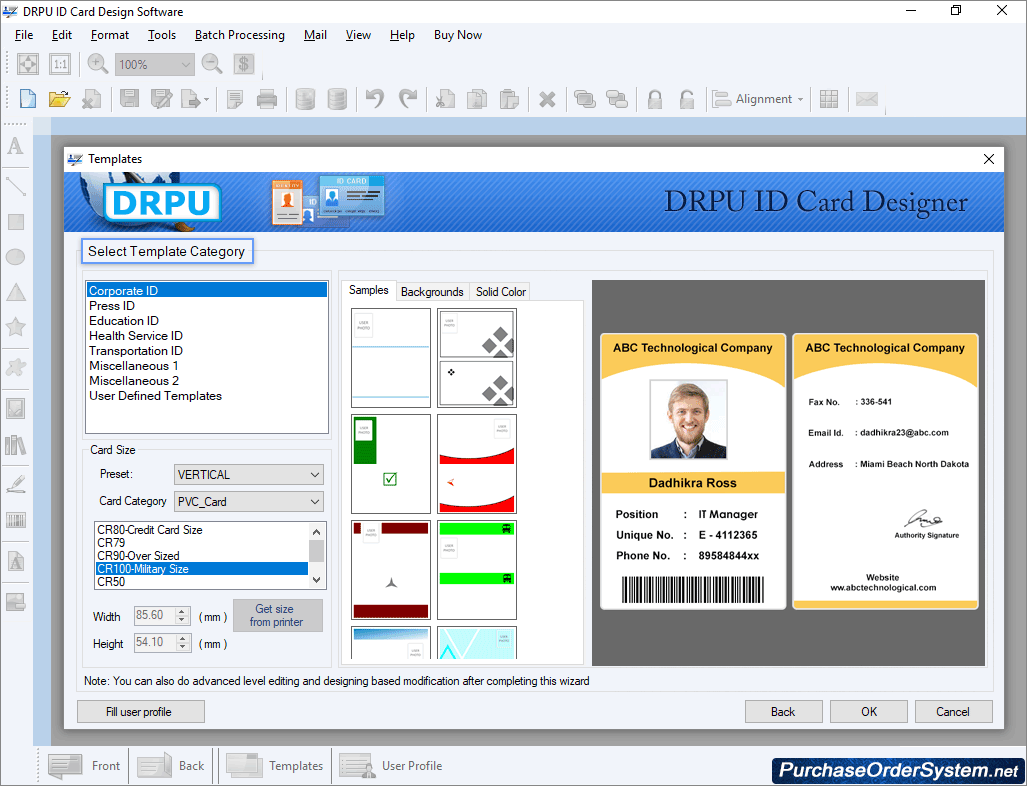This screenshot has width=1027, height=786.
Task: Select Education ID template category
Action: pos(124,320)
